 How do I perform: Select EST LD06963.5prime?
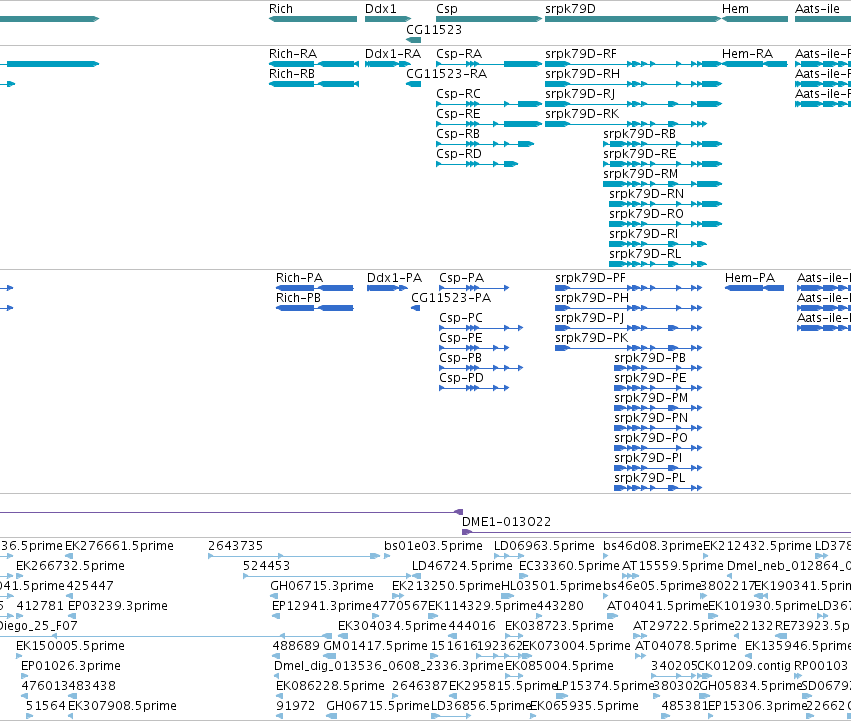[x=544, y=546]
